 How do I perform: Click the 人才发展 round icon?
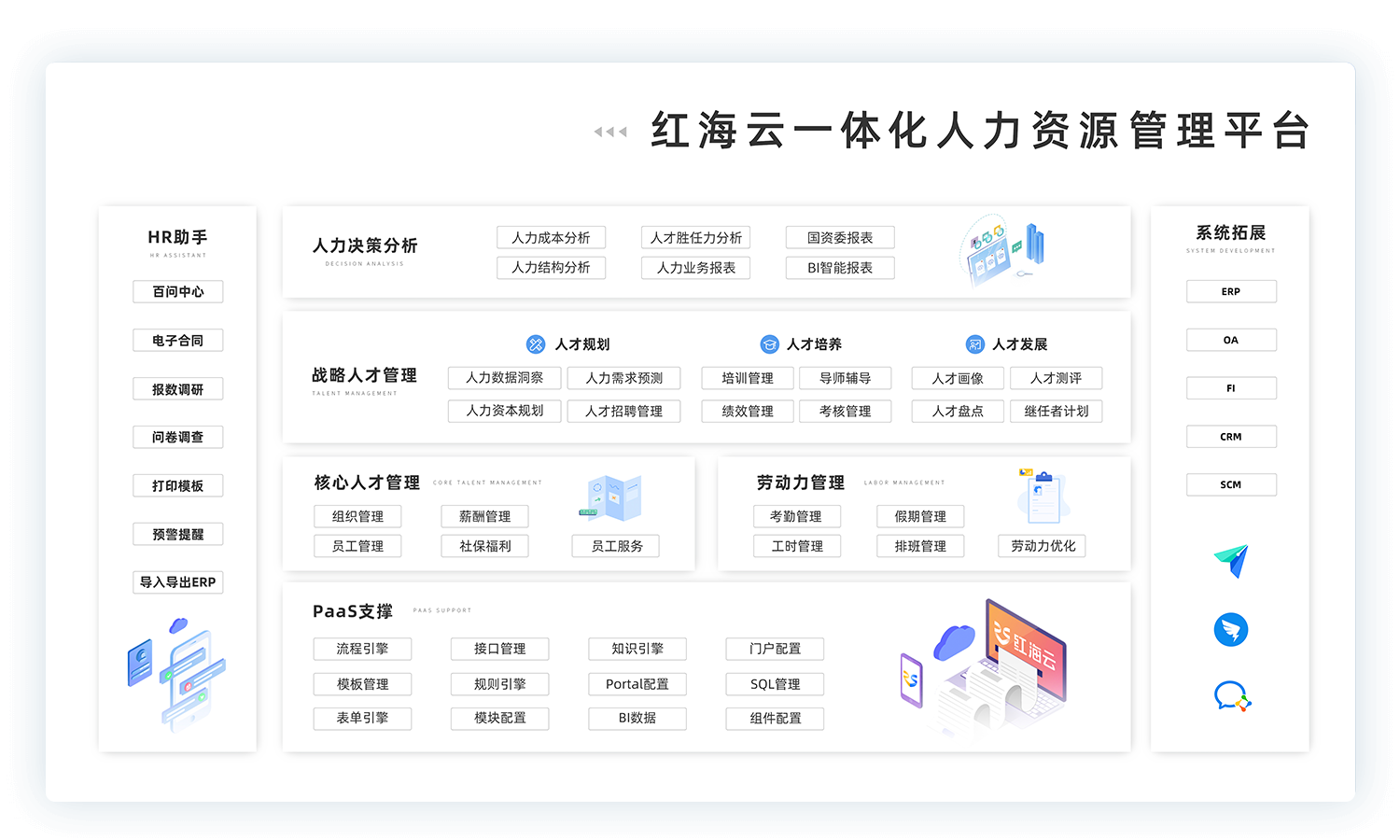(x=974, y=344)
